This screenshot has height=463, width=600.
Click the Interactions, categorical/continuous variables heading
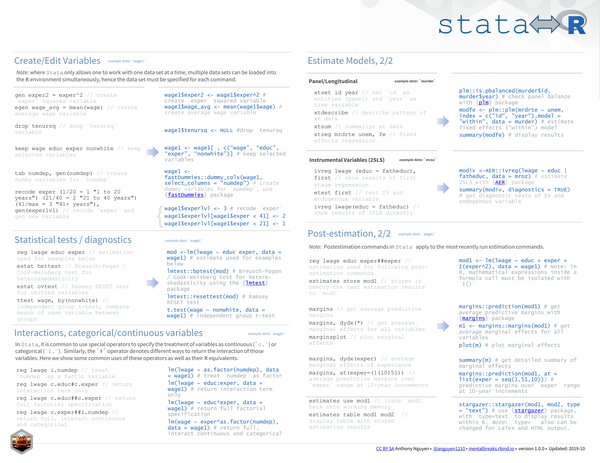click(108, 333)
